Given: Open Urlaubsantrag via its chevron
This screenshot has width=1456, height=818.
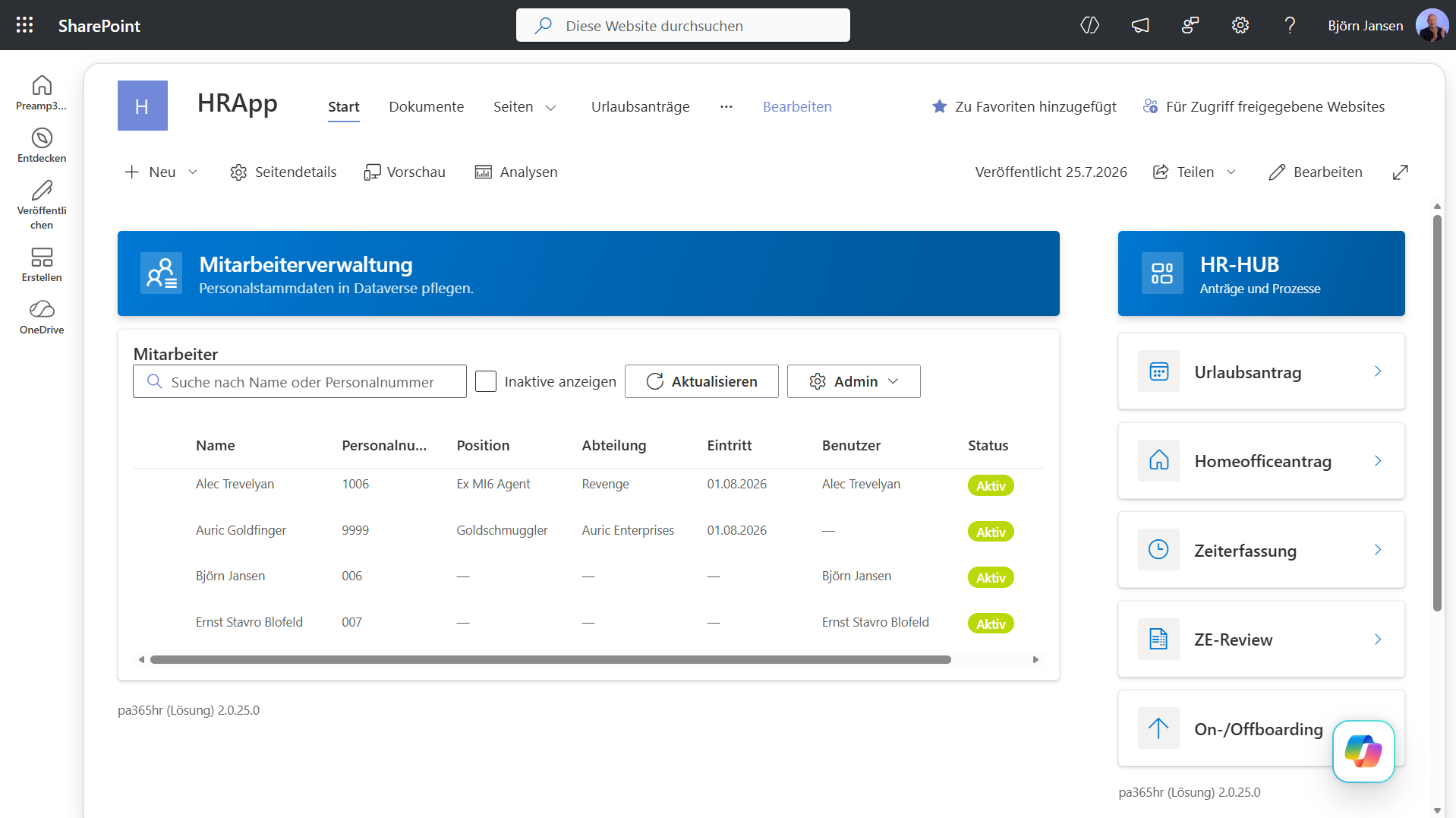Looking at the screenshot, I should point(1378,371).
